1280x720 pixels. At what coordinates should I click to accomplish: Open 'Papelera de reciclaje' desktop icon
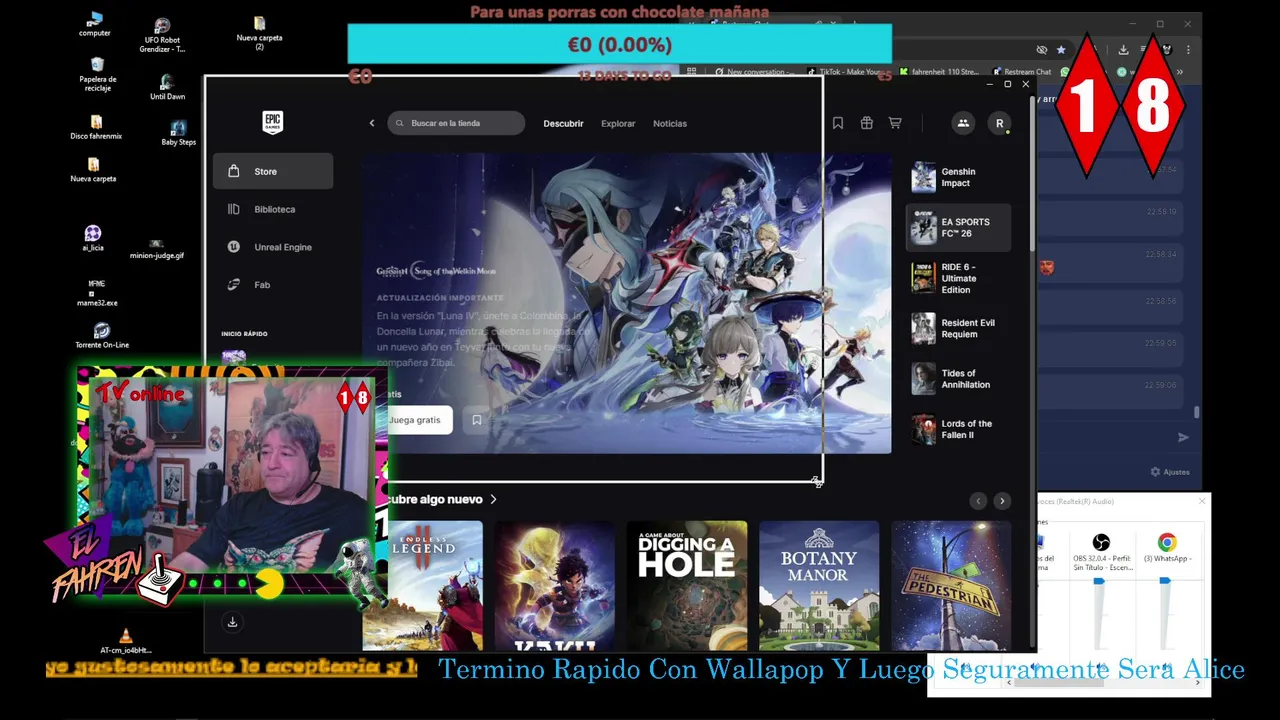click(x=97, y=74)
